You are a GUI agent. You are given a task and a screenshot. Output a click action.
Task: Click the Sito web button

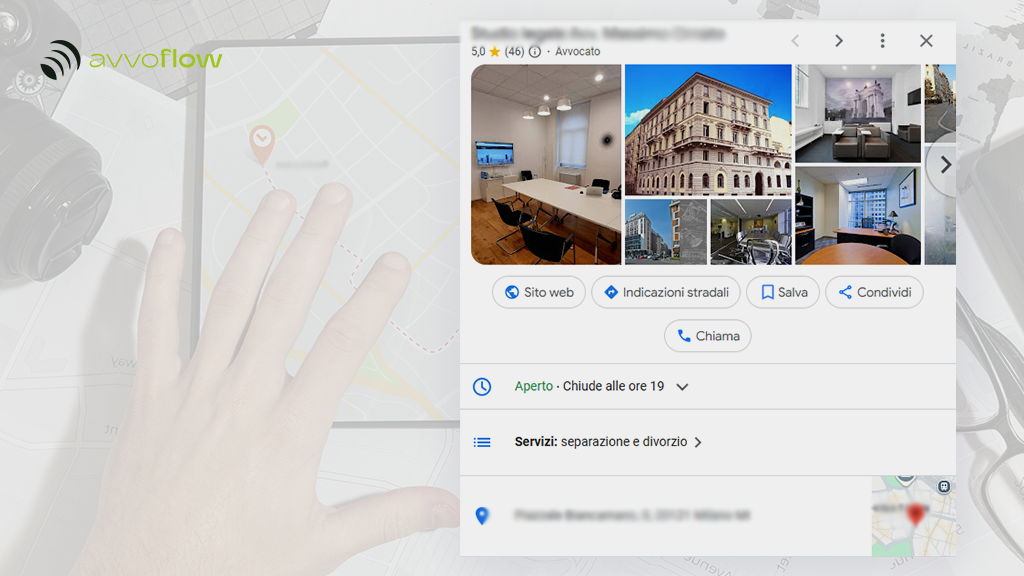[x=539, y=292]
